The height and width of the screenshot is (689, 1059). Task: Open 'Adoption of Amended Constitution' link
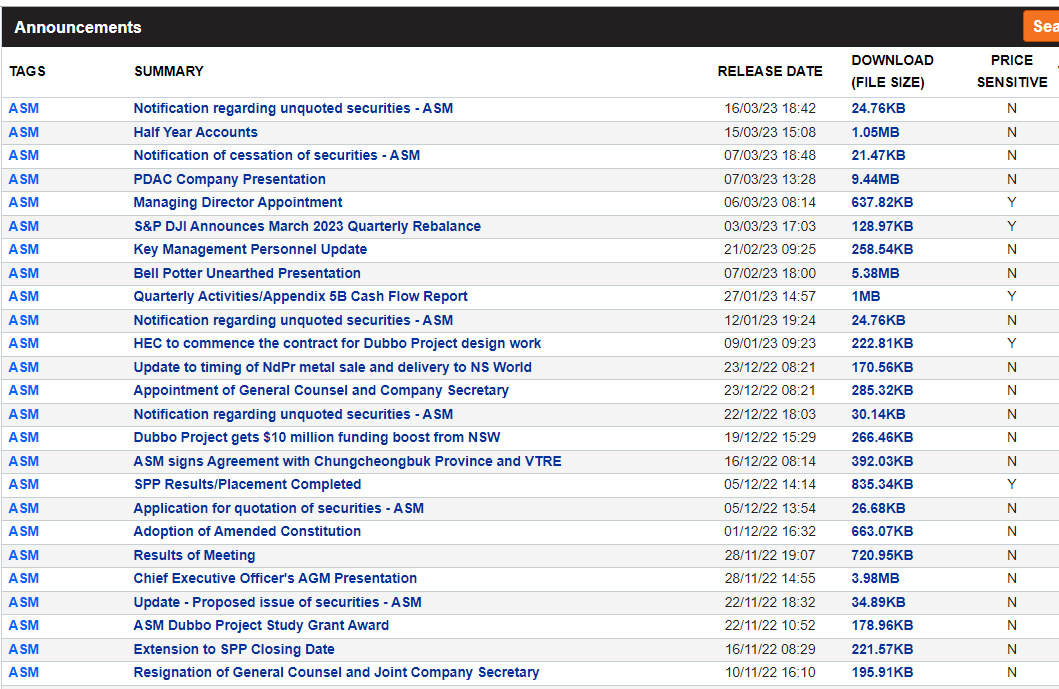(x=247, y=532)
